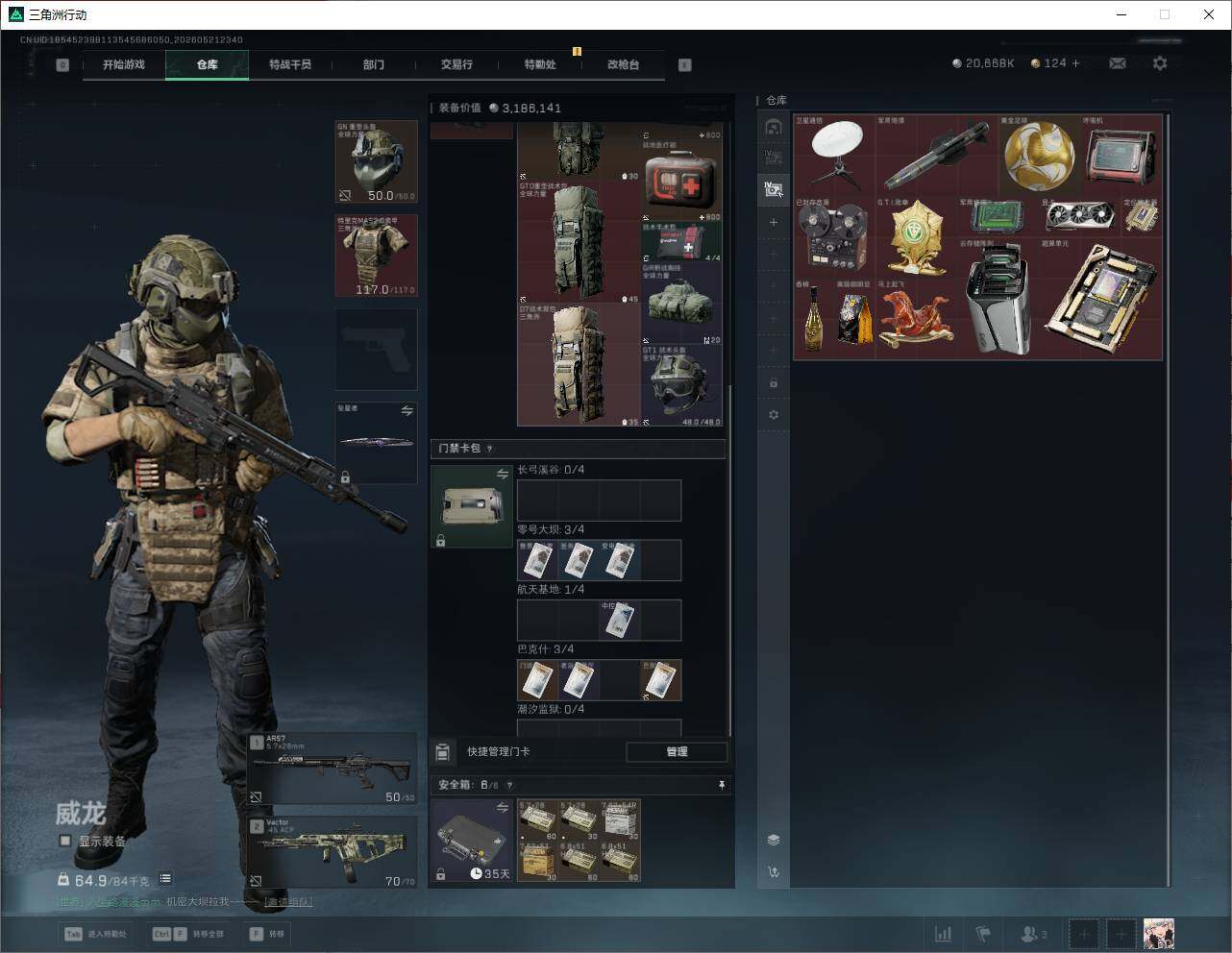This screenshot has height=953, width=1232.
Task: Open the 部门 tab
Action: point(374,64)
